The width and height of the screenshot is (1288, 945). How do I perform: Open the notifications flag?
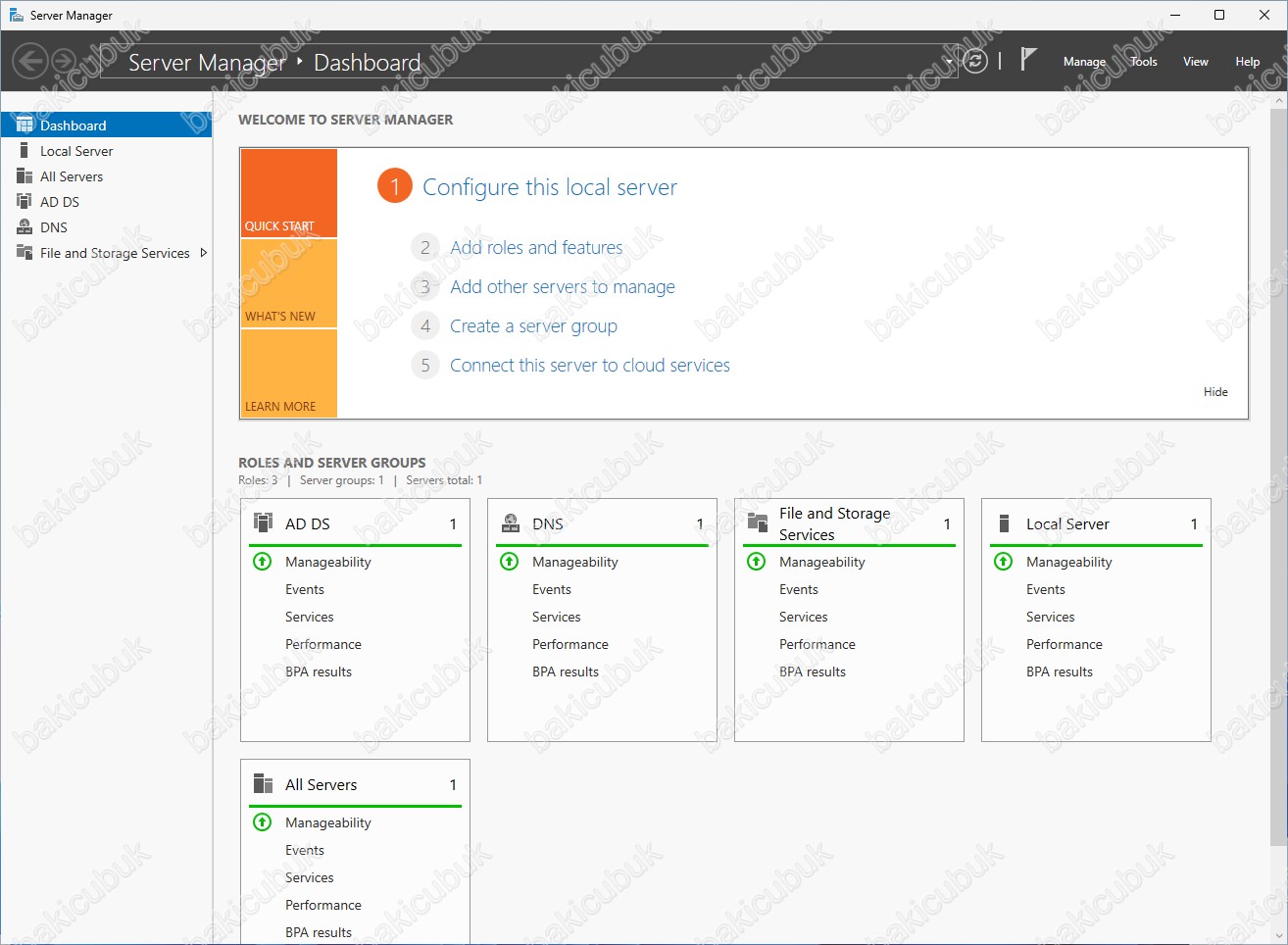click(x=1027, y=60)
